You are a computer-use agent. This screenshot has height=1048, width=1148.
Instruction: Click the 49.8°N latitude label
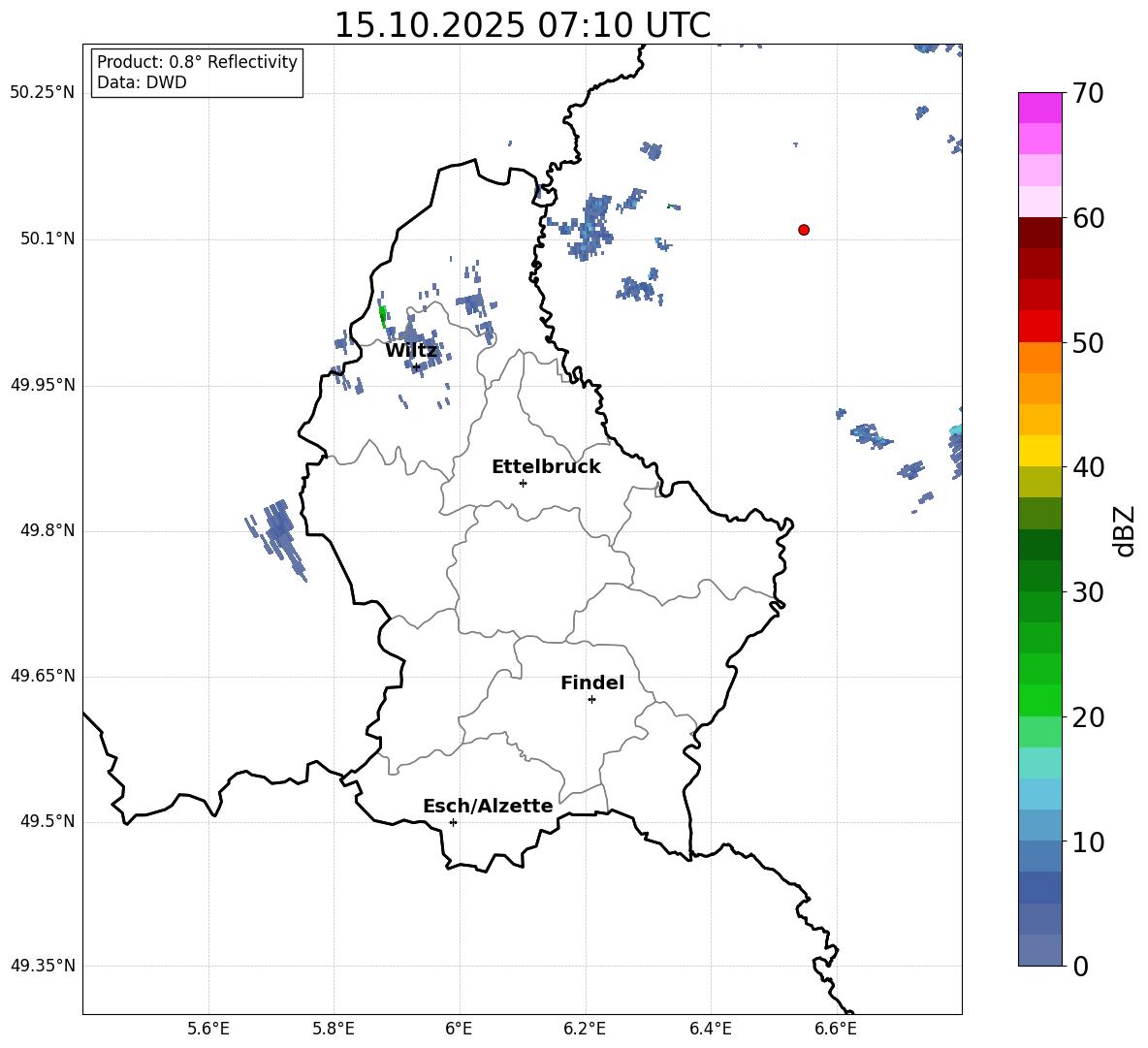click(x=48, y=530)
